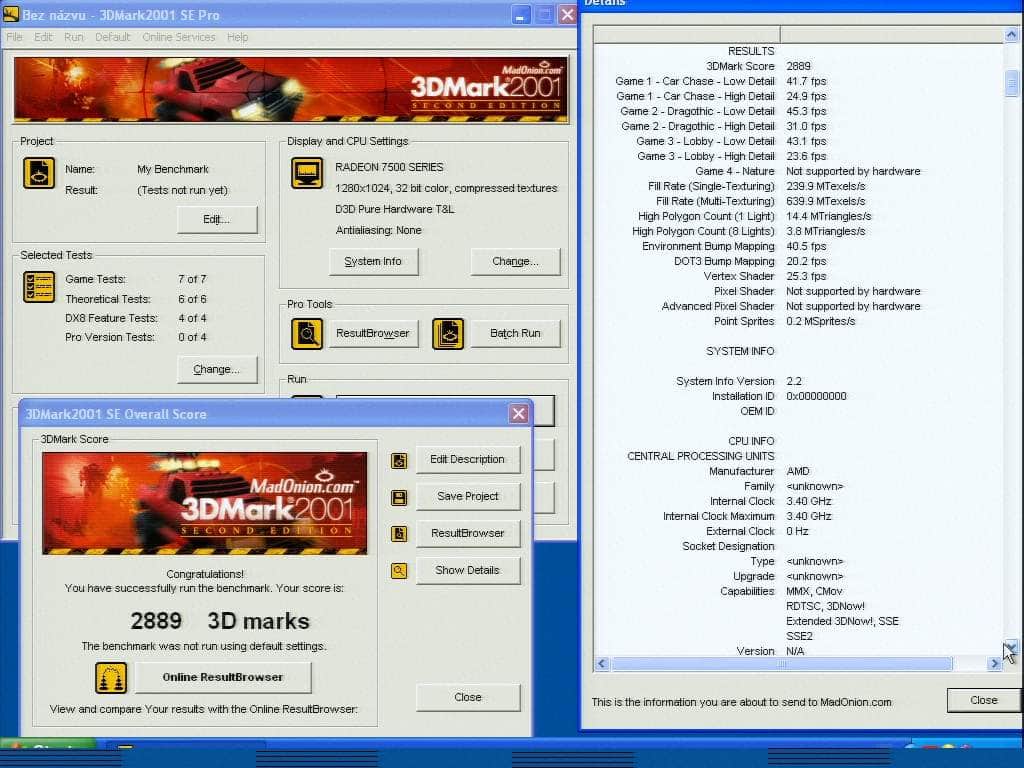Click the Details vertical scrollbar up arrow
This screenshot has height=768, width=1024.
pyautogui.click(x=1011, y=35)
